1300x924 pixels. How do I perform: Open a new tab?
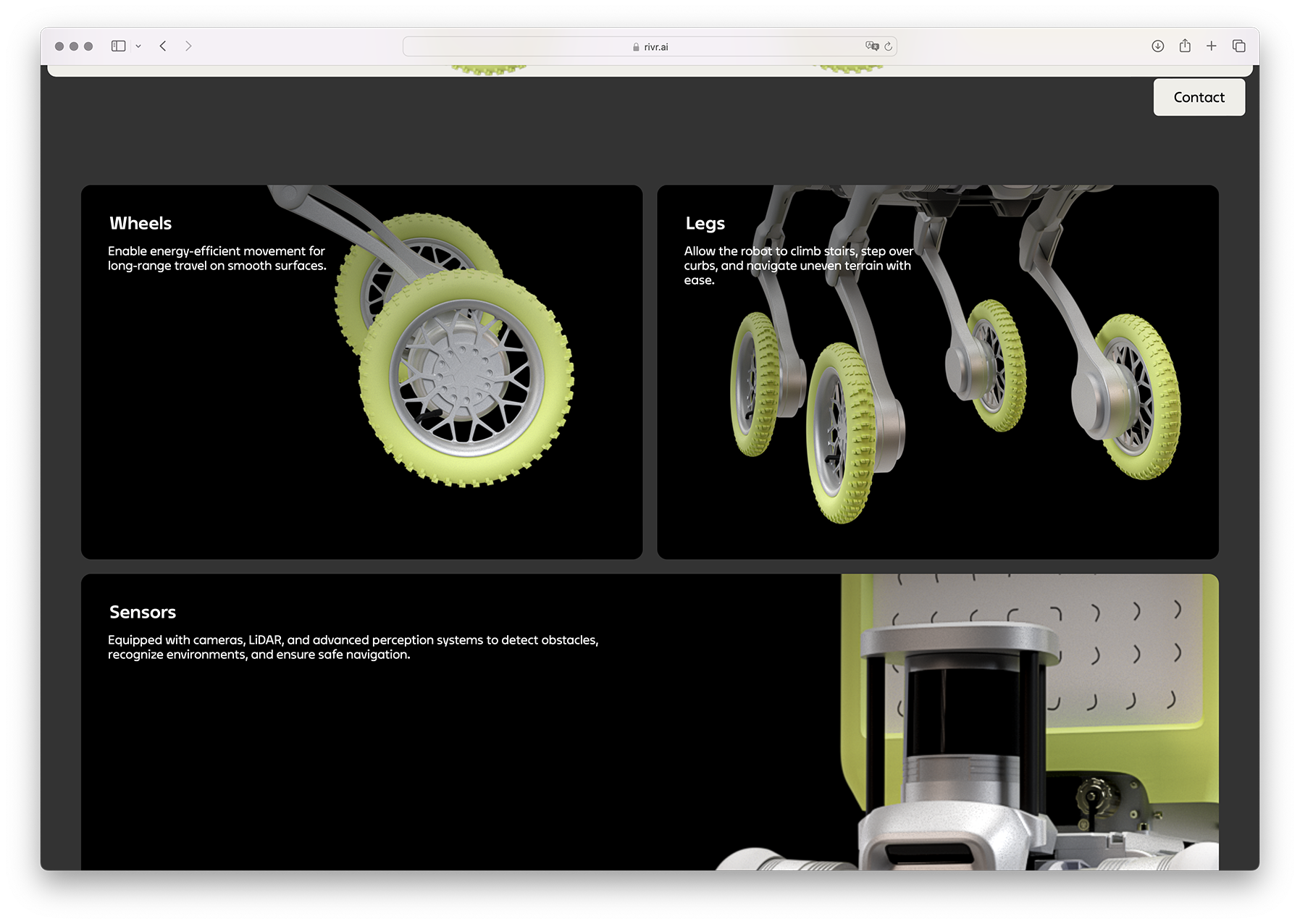1211,46
